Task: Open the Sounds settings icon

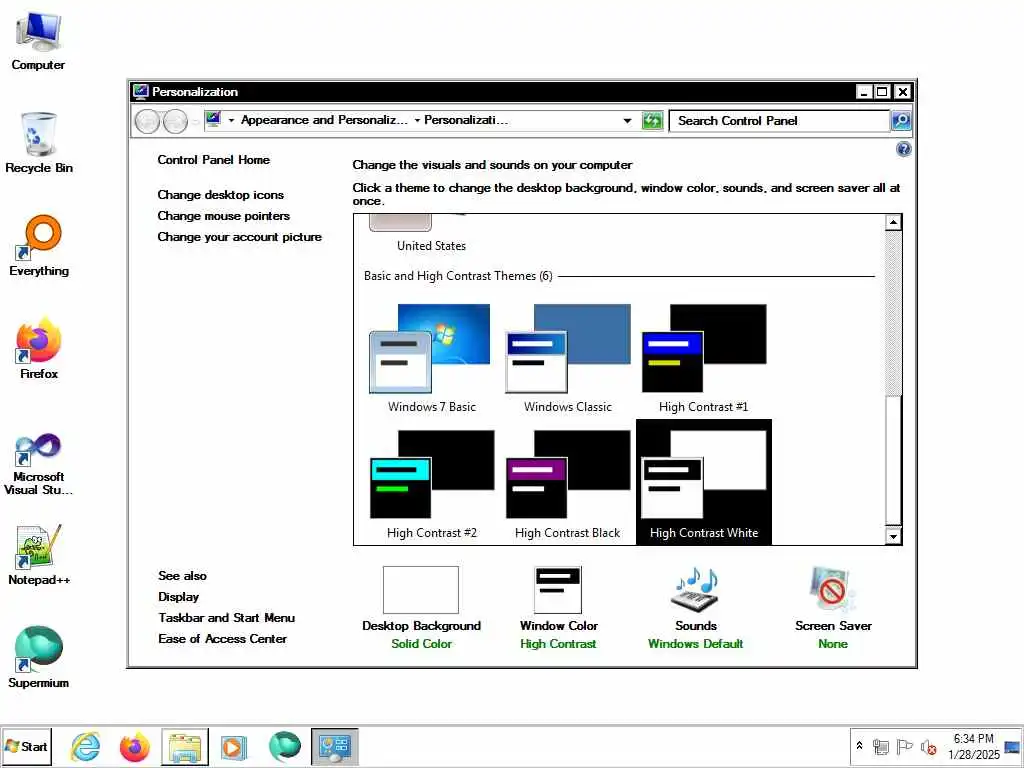Action: [x=695, y=590]
